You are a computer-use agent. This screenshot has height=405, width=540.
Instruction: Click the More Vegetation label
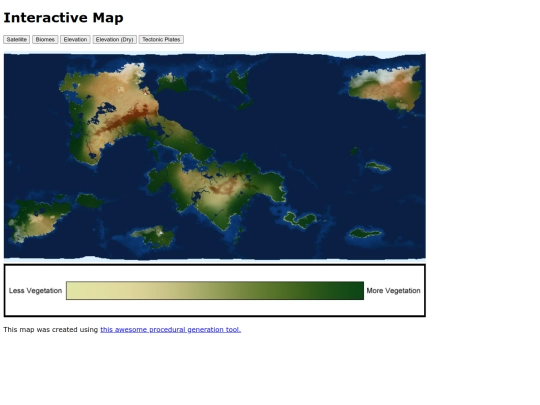coord(393,291)
